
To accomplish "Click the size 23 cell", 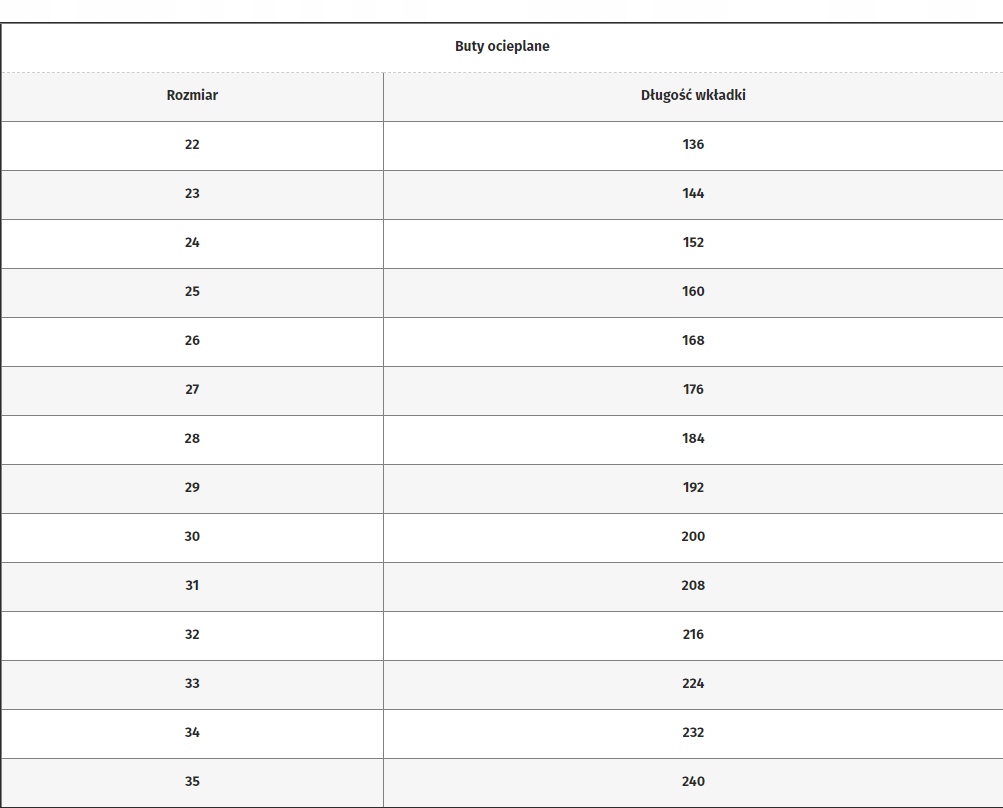I will (x=192, y=194).
